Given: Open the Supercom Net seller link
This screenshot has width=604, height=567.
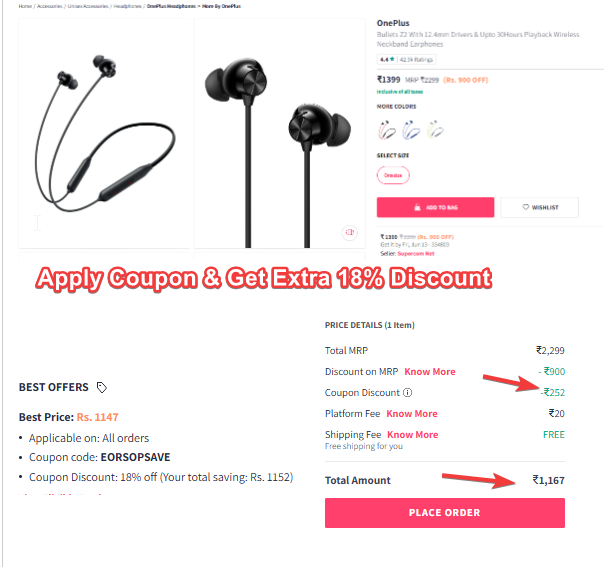Looking at the screenshot, I should tap(416, 253).
